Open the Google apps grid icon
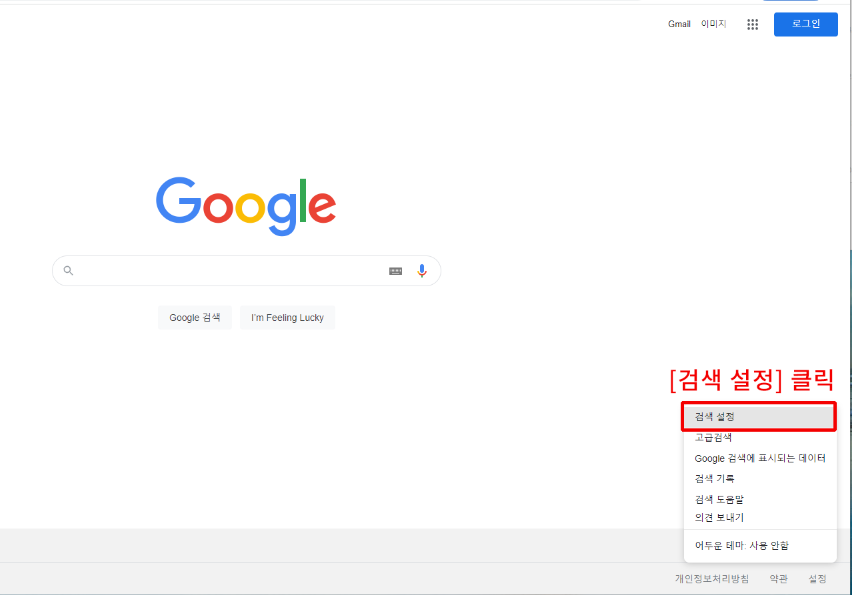The height and width of the screenshot is (595, 852). (752, 24)
